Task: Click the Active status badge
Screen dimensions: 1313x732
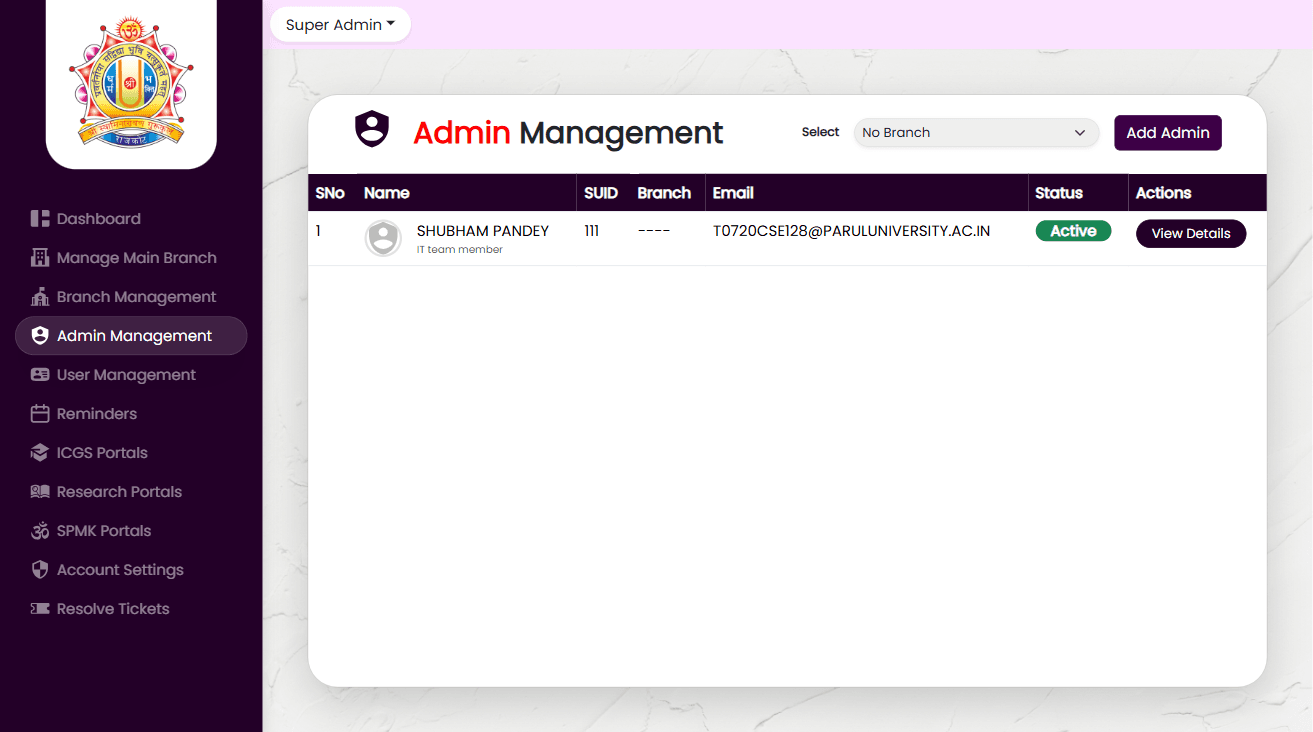Action: (x=1073, y=231)
